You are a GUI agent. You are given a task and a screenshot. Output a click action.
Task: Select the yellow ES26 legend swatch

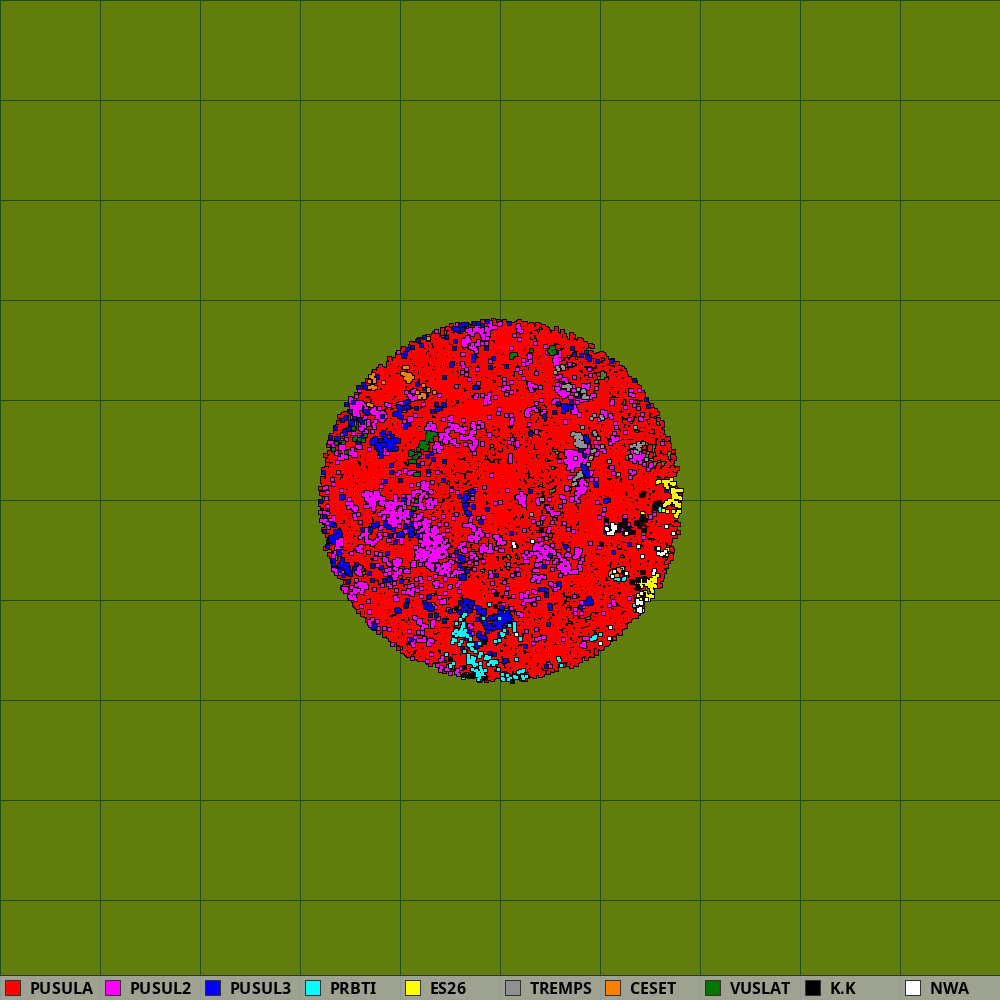(413, 988)
